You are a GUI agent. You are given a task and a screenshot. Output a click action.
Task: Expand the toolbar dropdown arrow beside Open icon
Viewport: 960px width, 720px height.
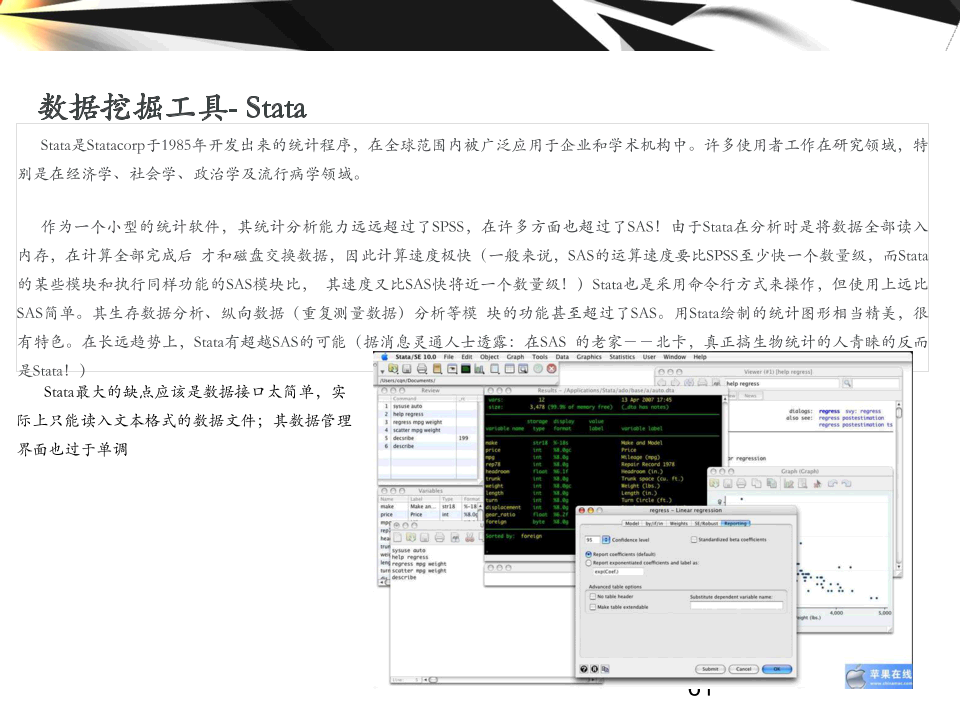point(383,371)
